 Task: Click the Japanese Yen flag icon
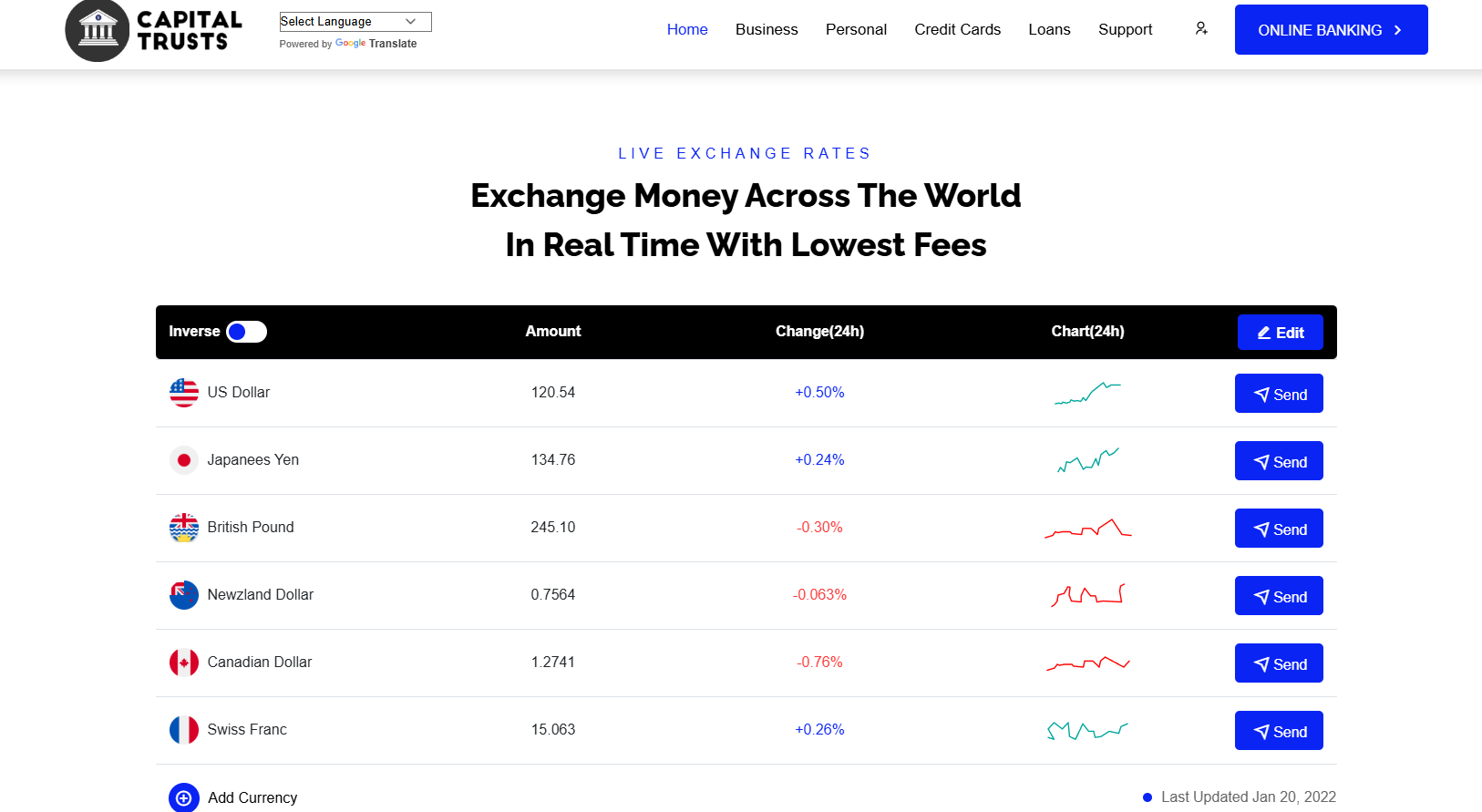point(184,460)
